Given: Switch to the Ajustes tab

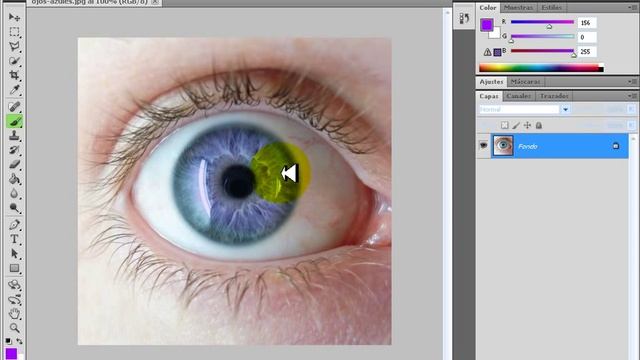Looking at the screenshot, I should point(491,82).
